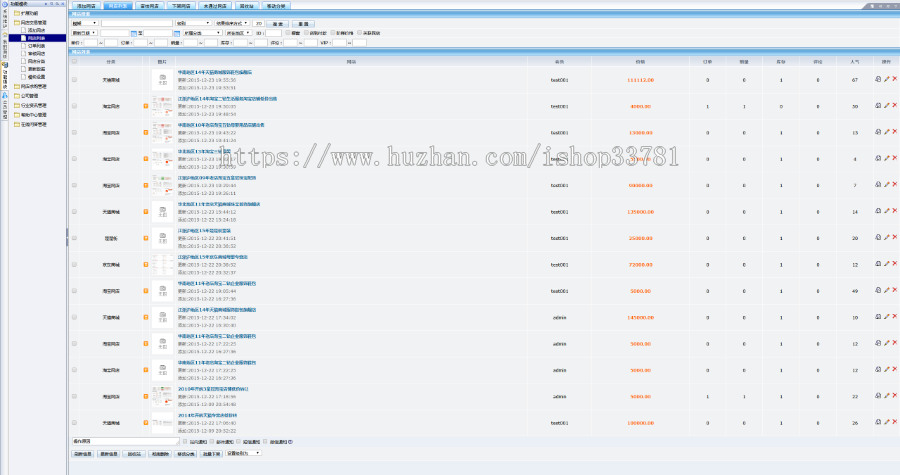Screen dimensions: 900x475
Task: Open the title link of the 145000.00 listing
Action: coord(217,310)
